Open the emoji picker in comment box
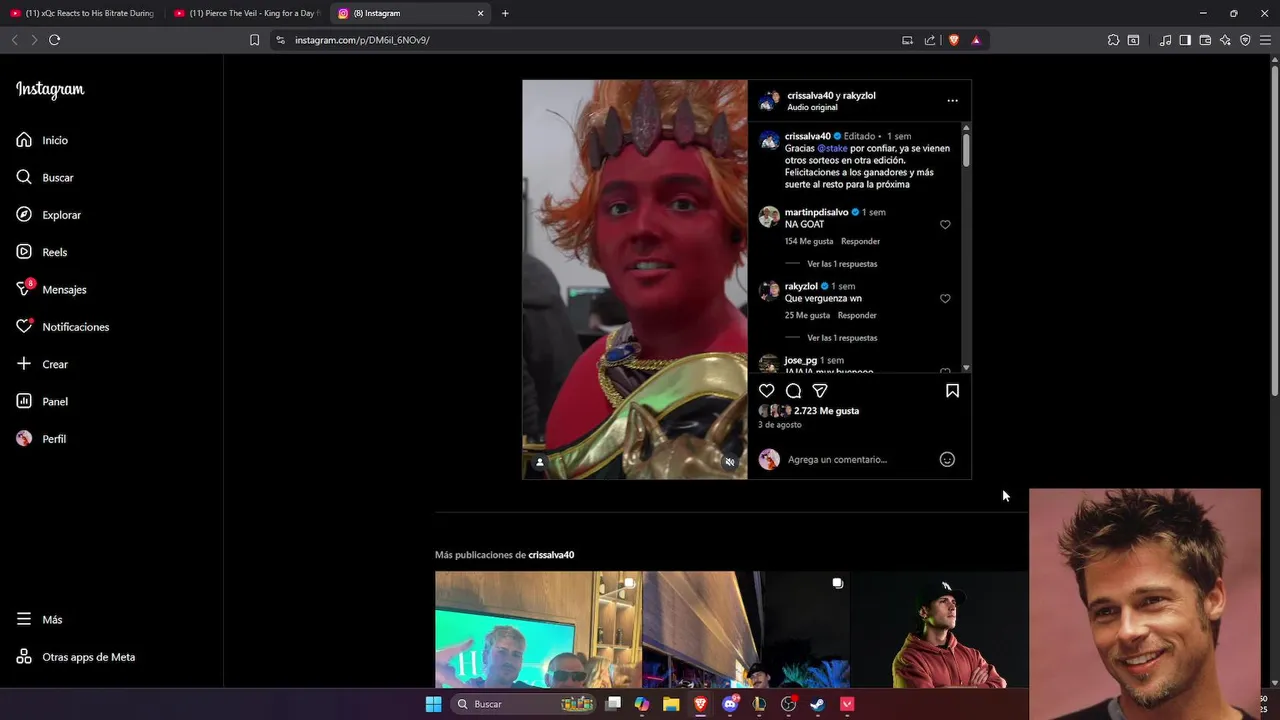The image size is (1280, 720). pyautogui.click(x=947, y=459)
